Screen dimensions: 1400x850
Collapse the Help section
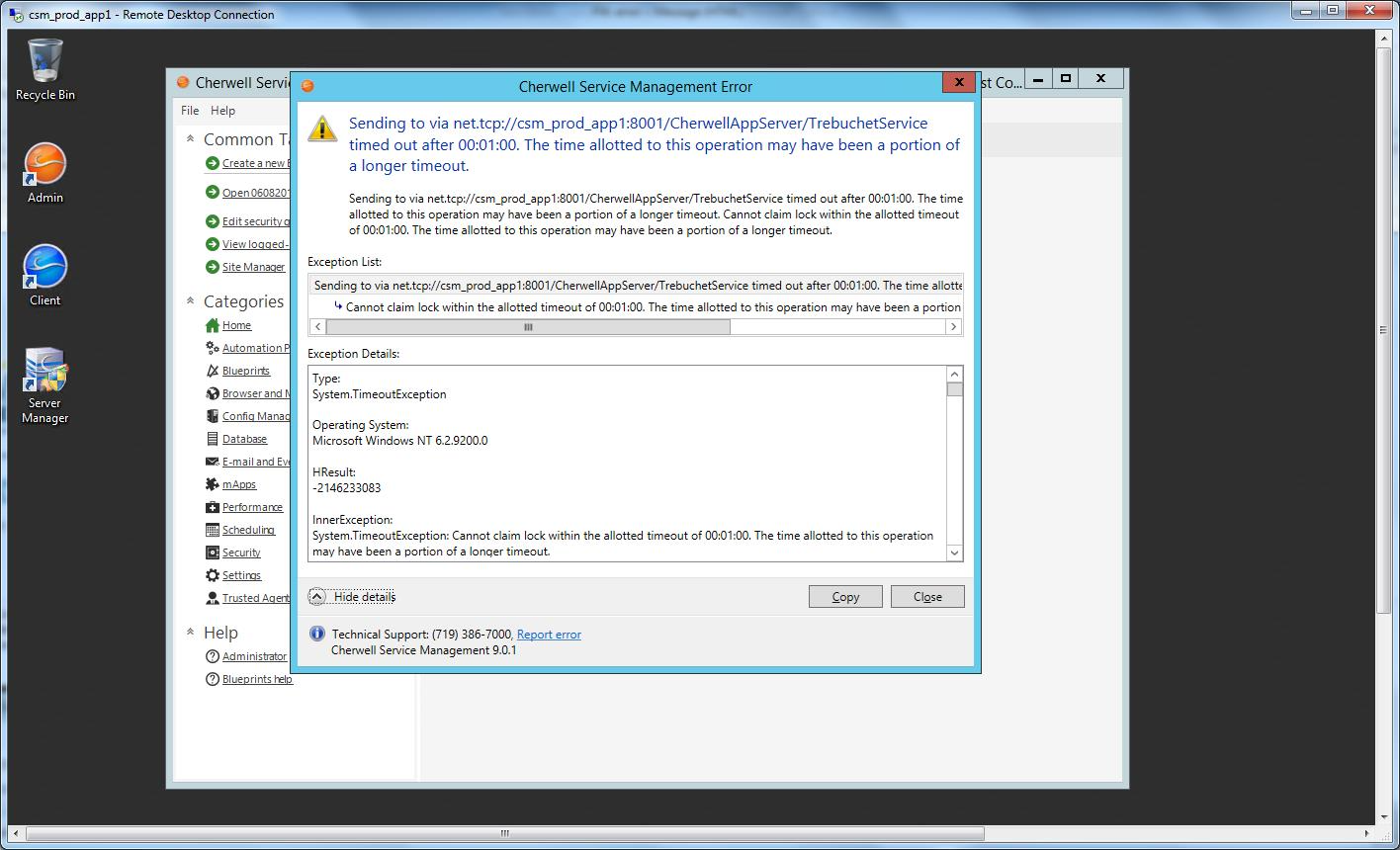(191, 633)
